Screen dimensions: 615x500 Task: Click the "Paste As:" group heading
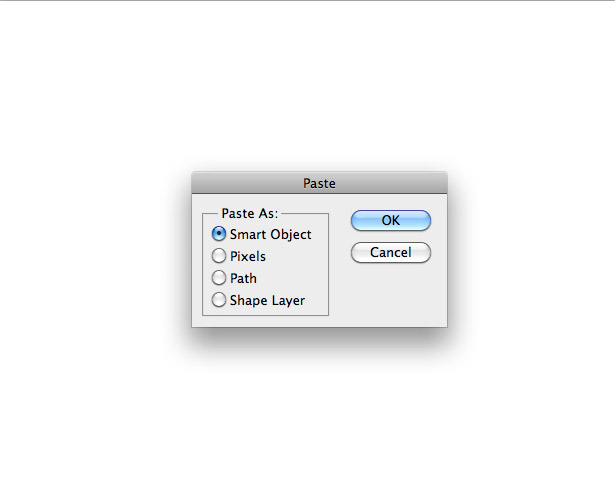[249, 213]
